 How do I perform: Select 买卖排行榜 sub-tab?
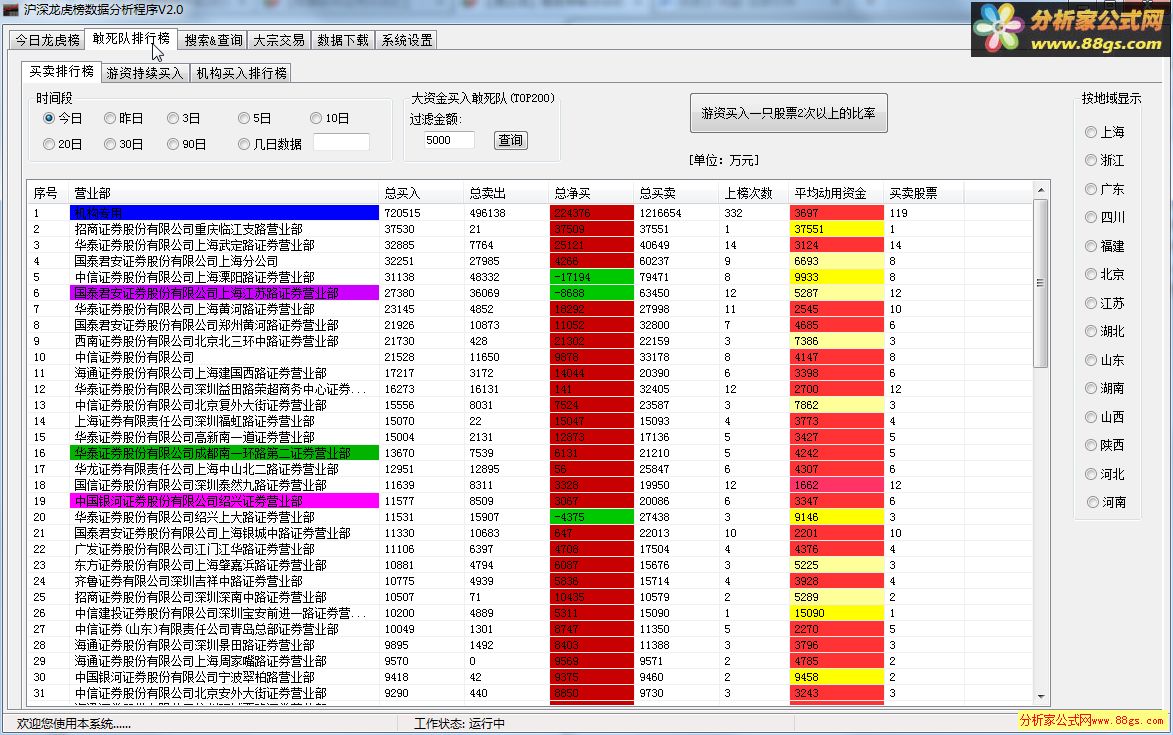click(61, 72)
